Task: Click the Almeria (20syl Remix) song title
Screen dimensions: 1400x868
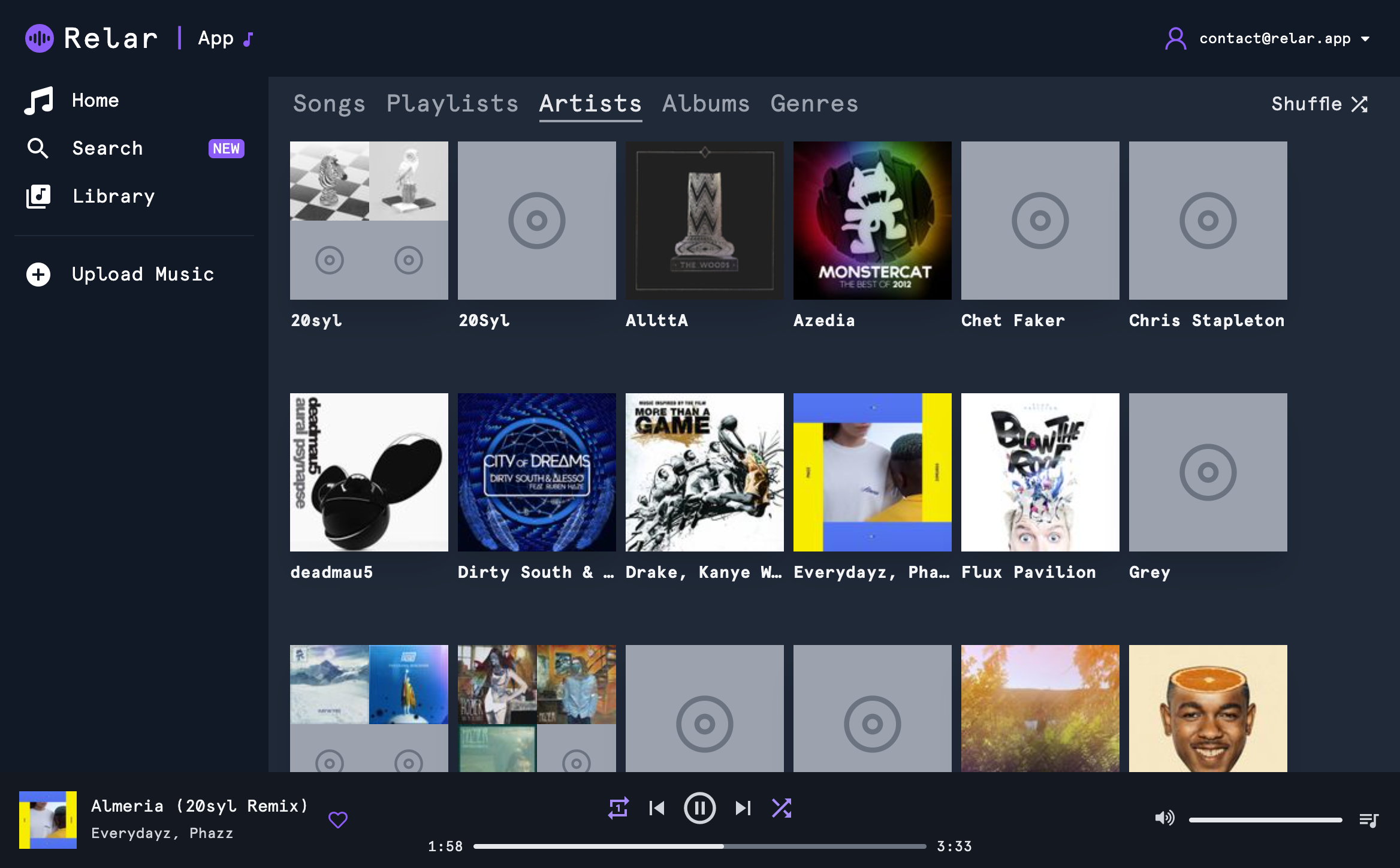Action: (x=200, y=806)
